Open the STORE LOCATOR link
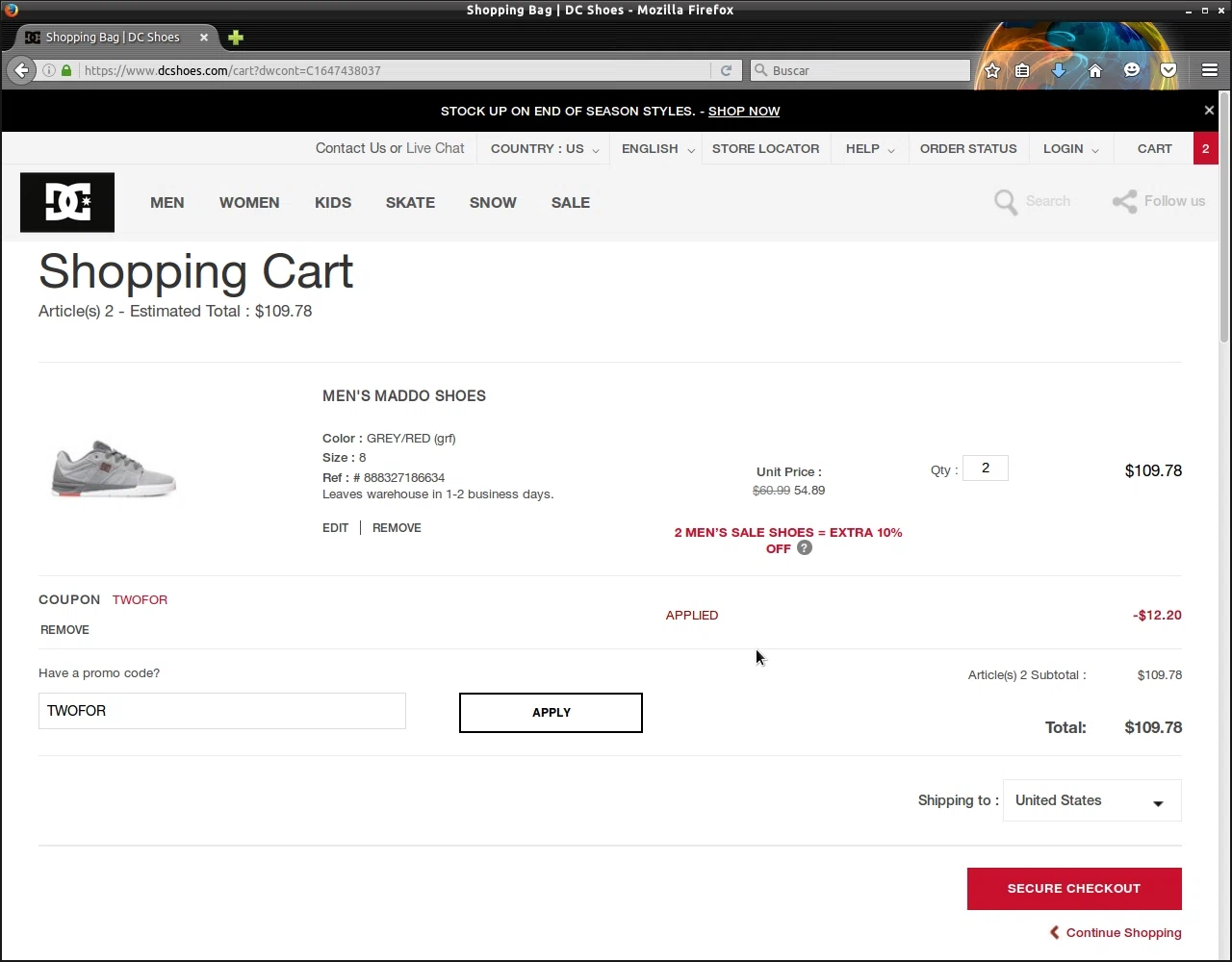1232x962 pixels. pyautogui.click(x=765, y=148)
